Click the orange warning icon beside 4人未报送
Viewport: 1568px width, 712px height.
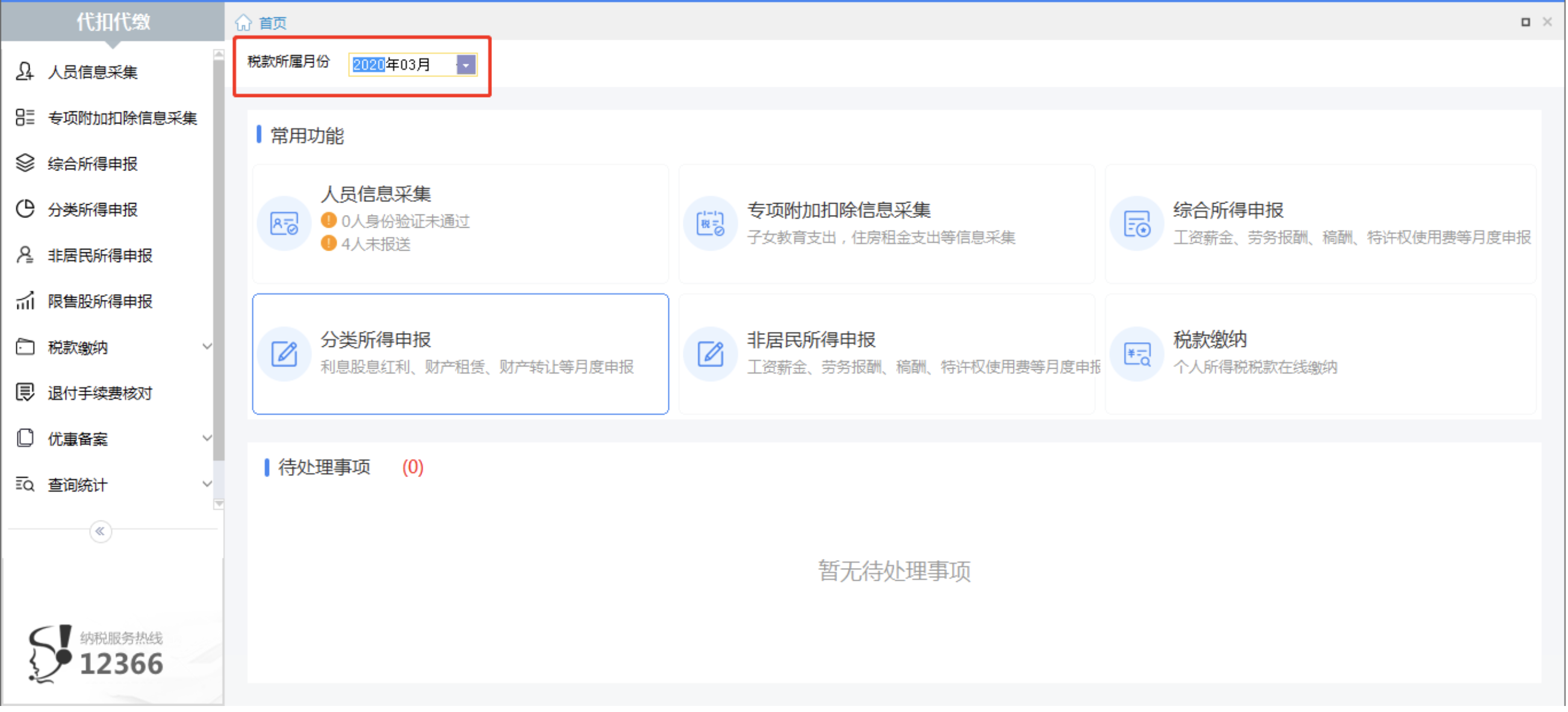[x=329, y=243]
